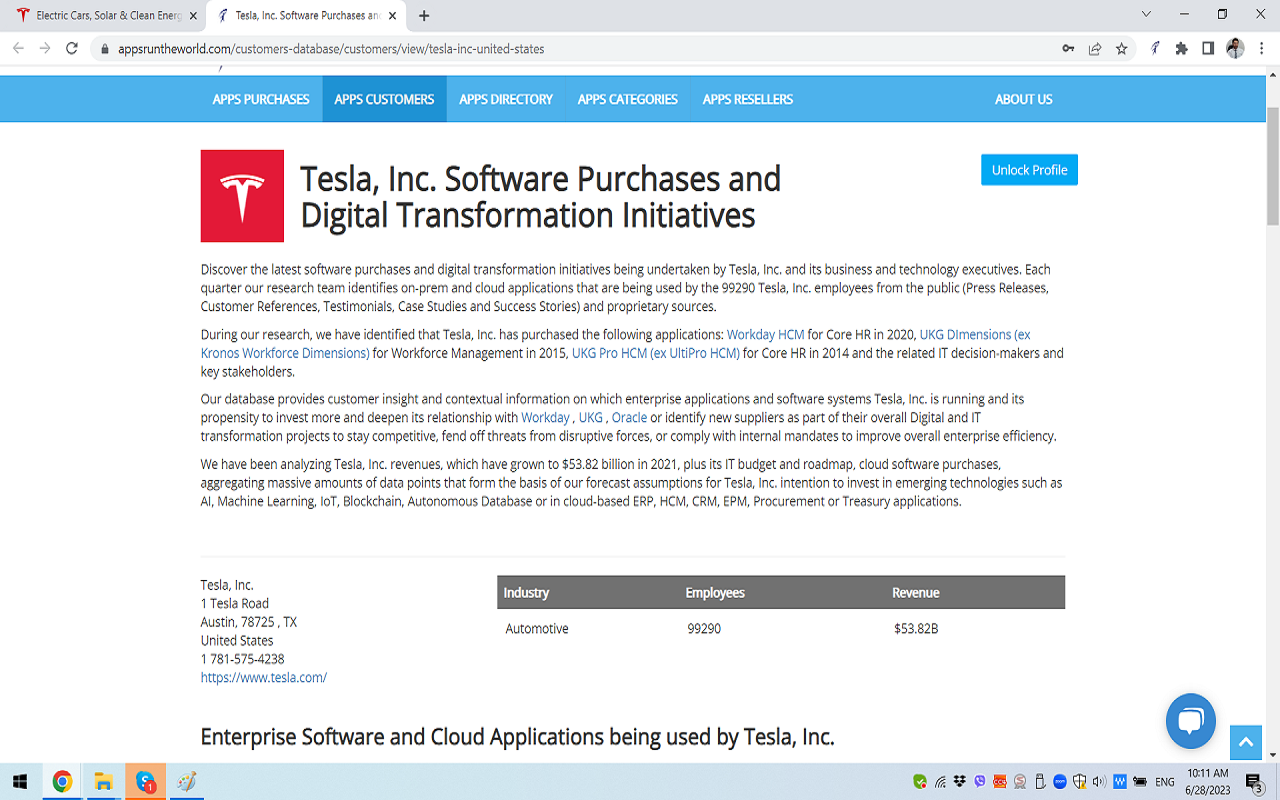
Task: Click the Paint taskbar icon
Action: [x=186, y=782]
